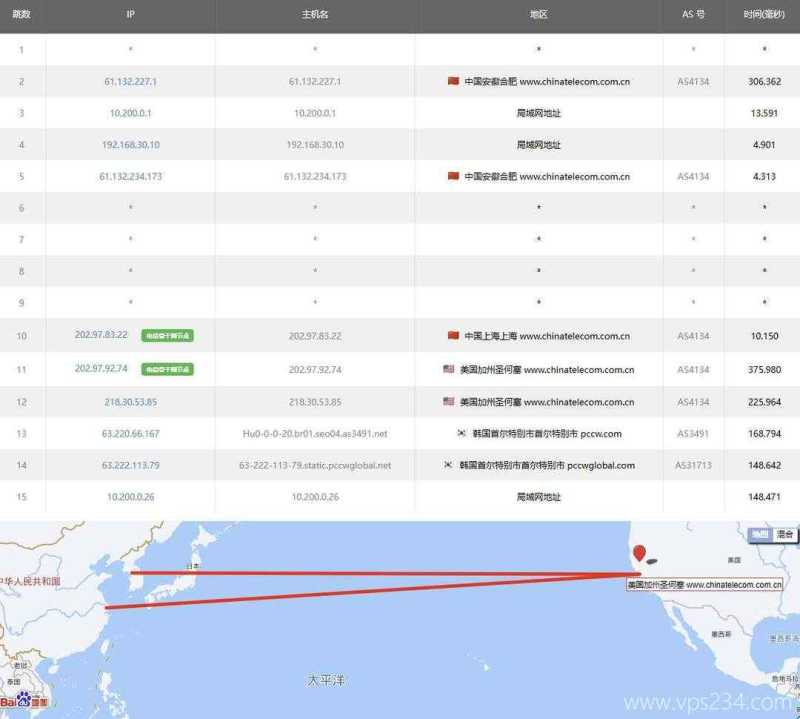This screenshot has width=800, height=719.
Task: Click the US flag icon beside 218.30.53.85
Action: point(447,401)
